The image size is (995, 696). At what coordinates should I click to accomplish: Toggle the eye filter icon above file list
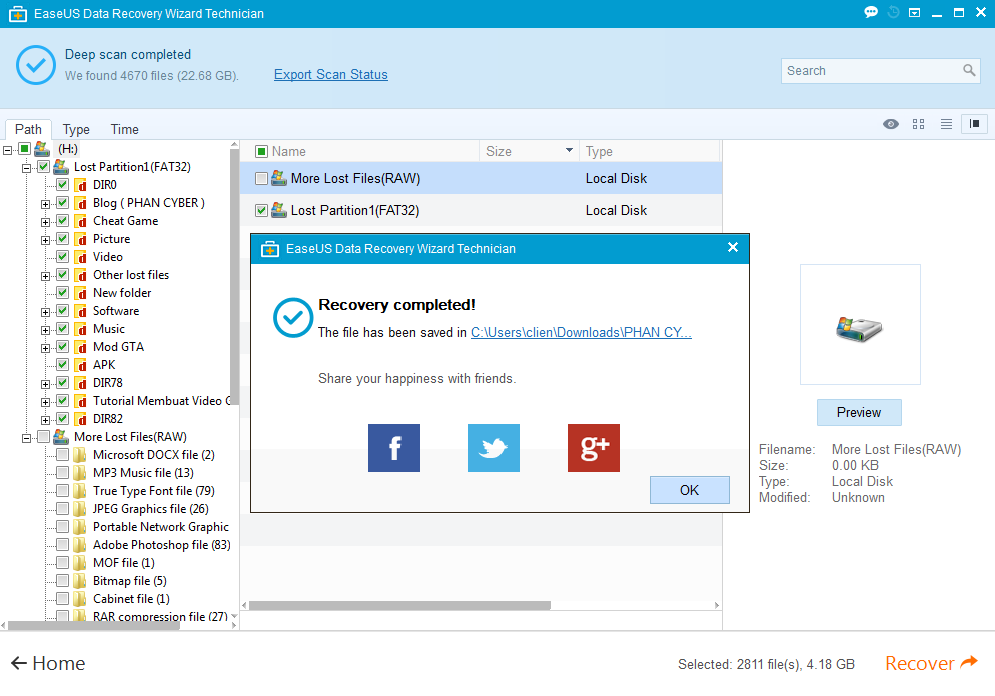[x=890, y=124]
